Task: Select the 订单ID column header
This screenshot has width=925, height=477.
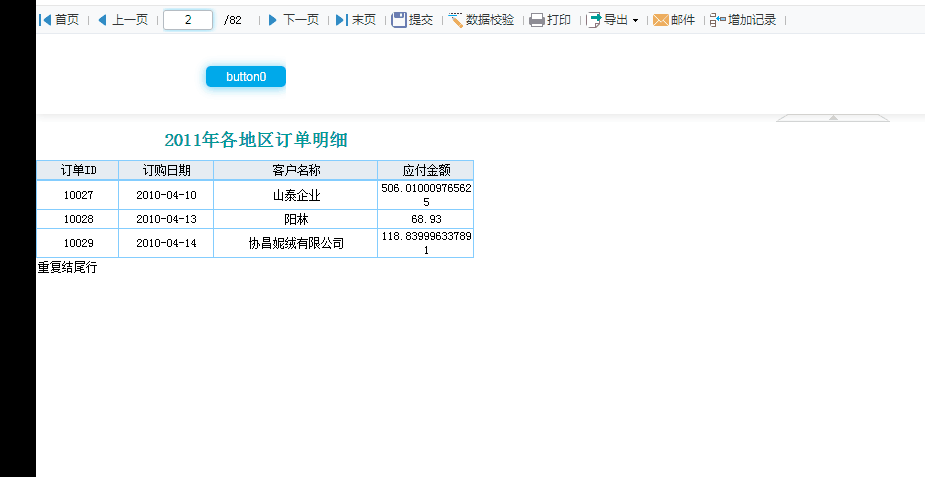Action: click(x=78, y=170)
